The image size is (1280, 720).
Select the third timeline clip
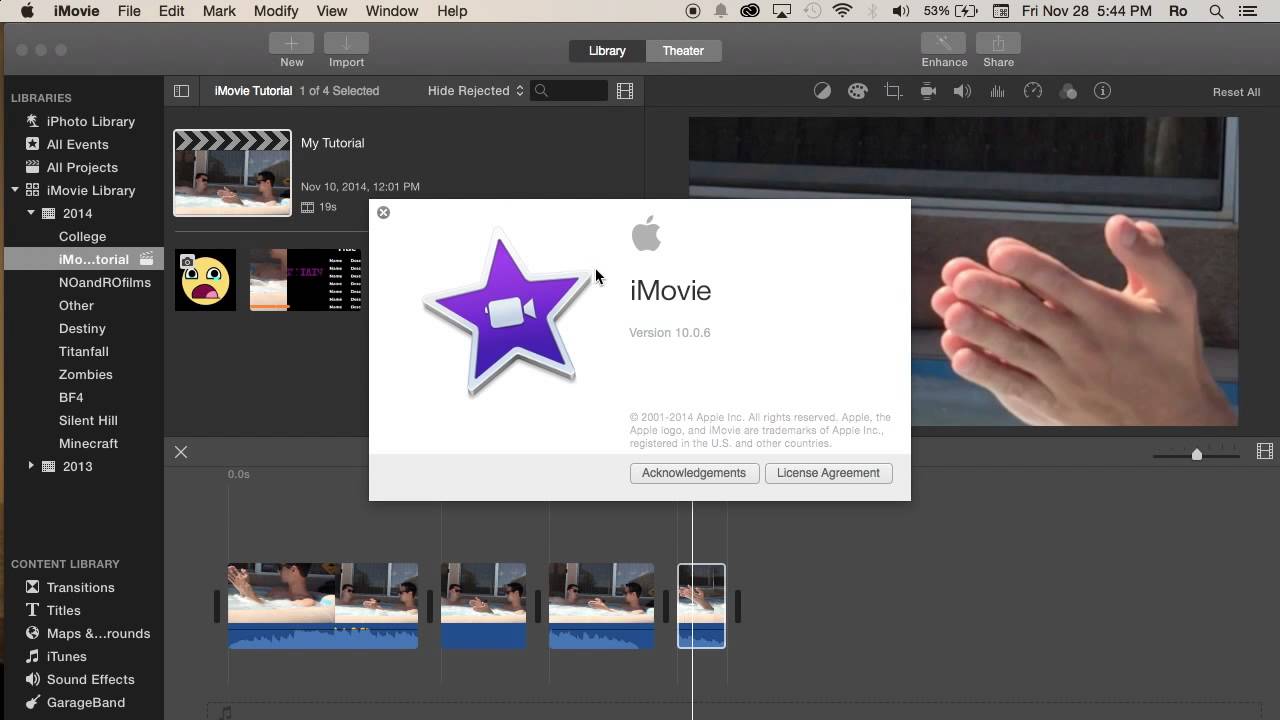[601, 606]
